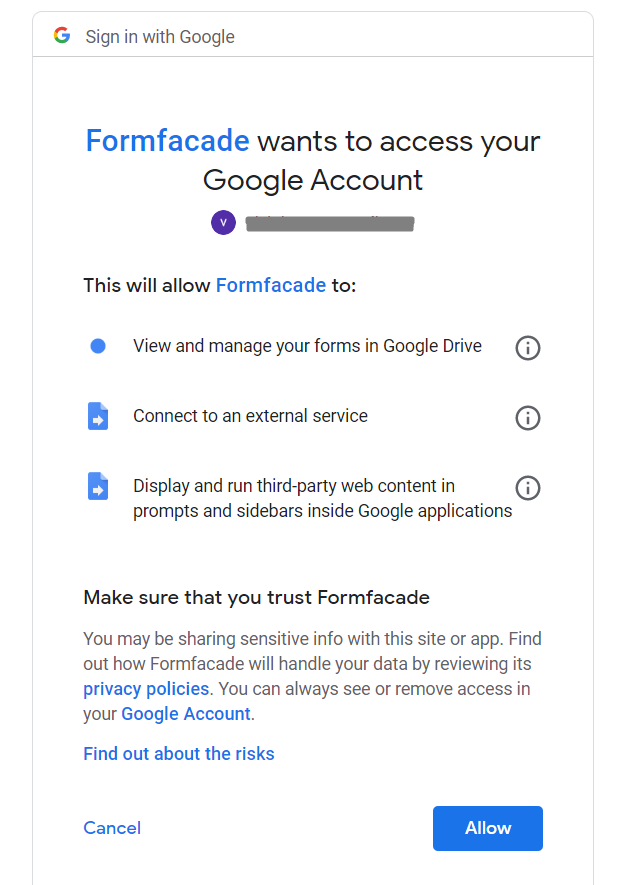
Task: Click Find out about the risks
Action: [x=178, y=753]
